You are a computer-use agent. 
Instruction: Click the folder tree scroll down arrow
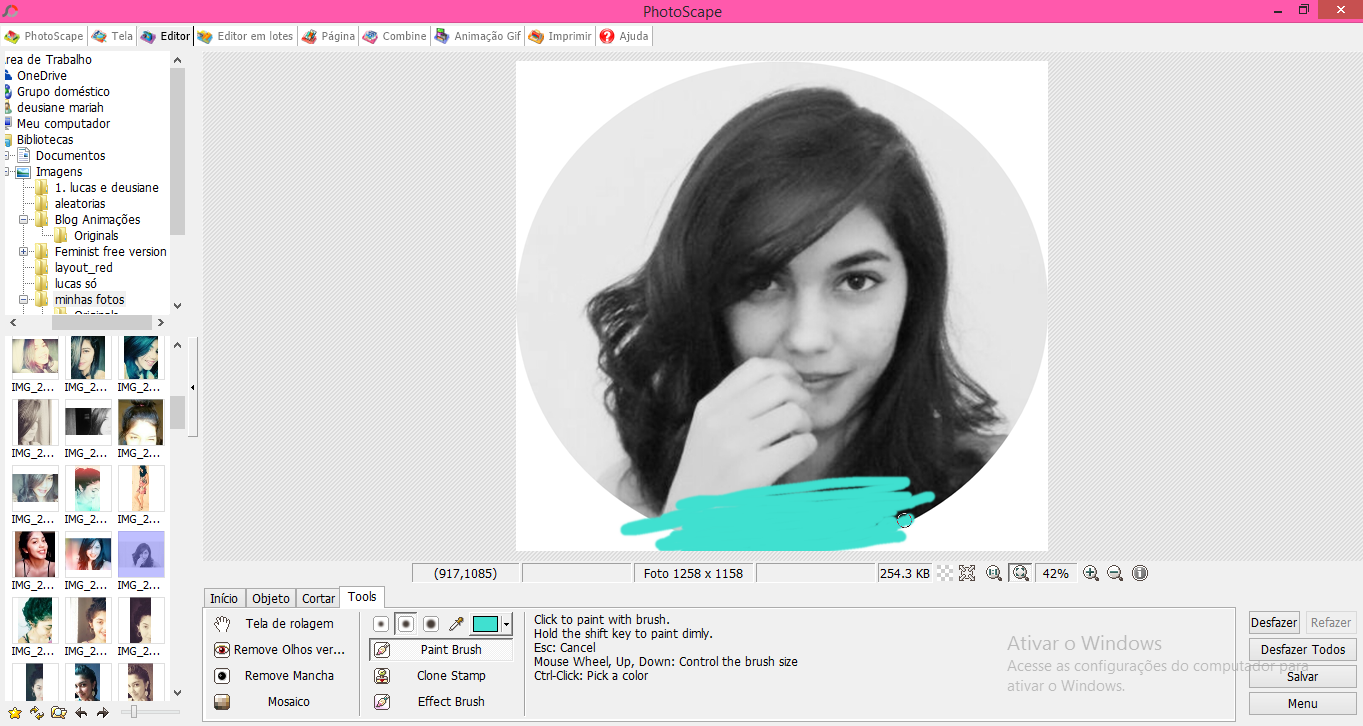[x=178, y=306]
